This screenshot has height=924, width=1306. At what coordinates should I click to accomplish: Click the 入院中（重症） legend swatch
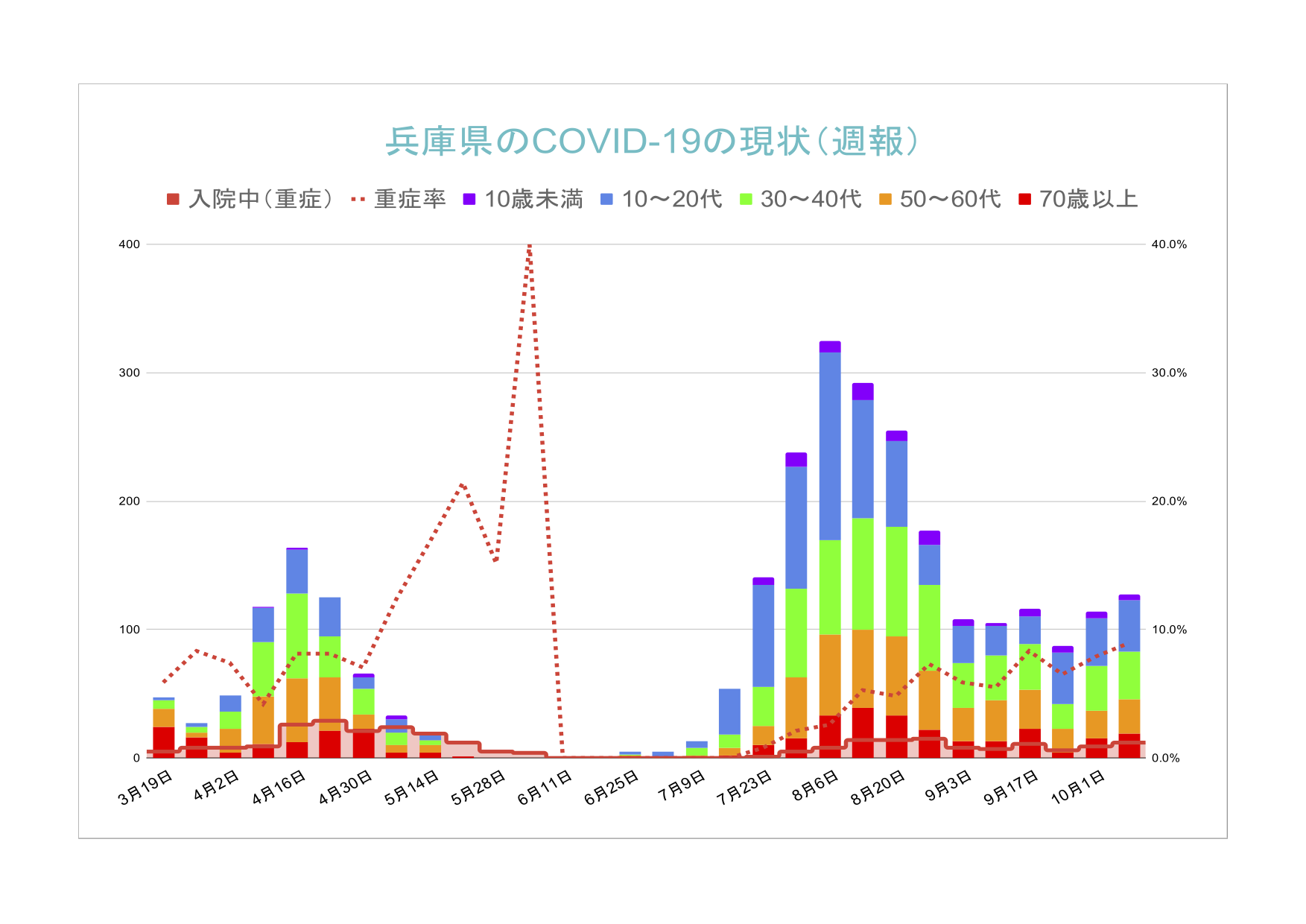point(173,200)
